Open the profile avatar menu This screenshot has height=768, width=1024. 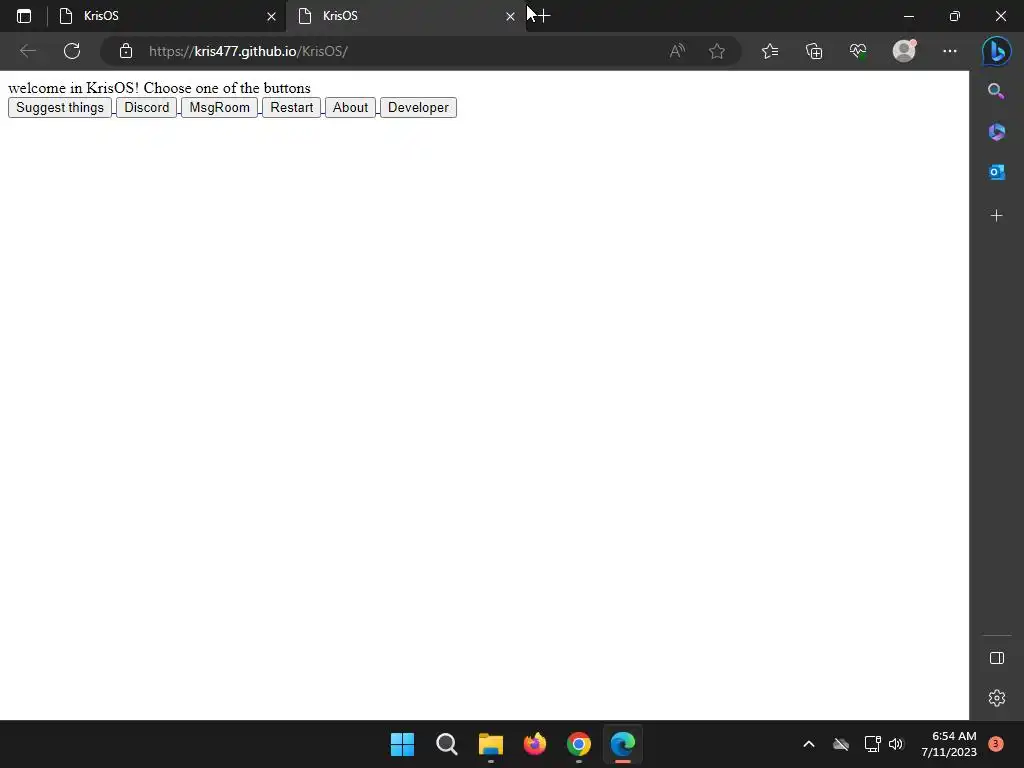pyautogui.click(x=904, y=51)
